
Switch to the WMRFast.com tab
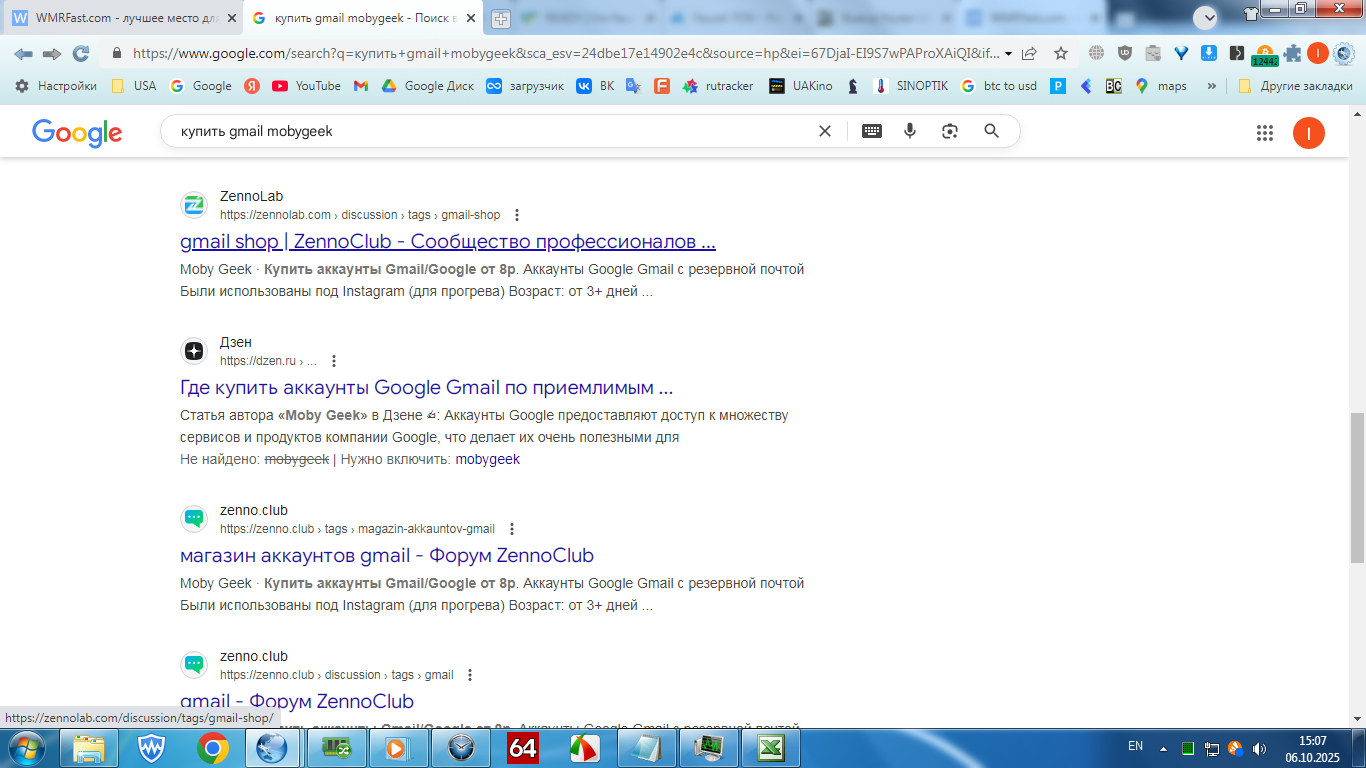(122, 18)
